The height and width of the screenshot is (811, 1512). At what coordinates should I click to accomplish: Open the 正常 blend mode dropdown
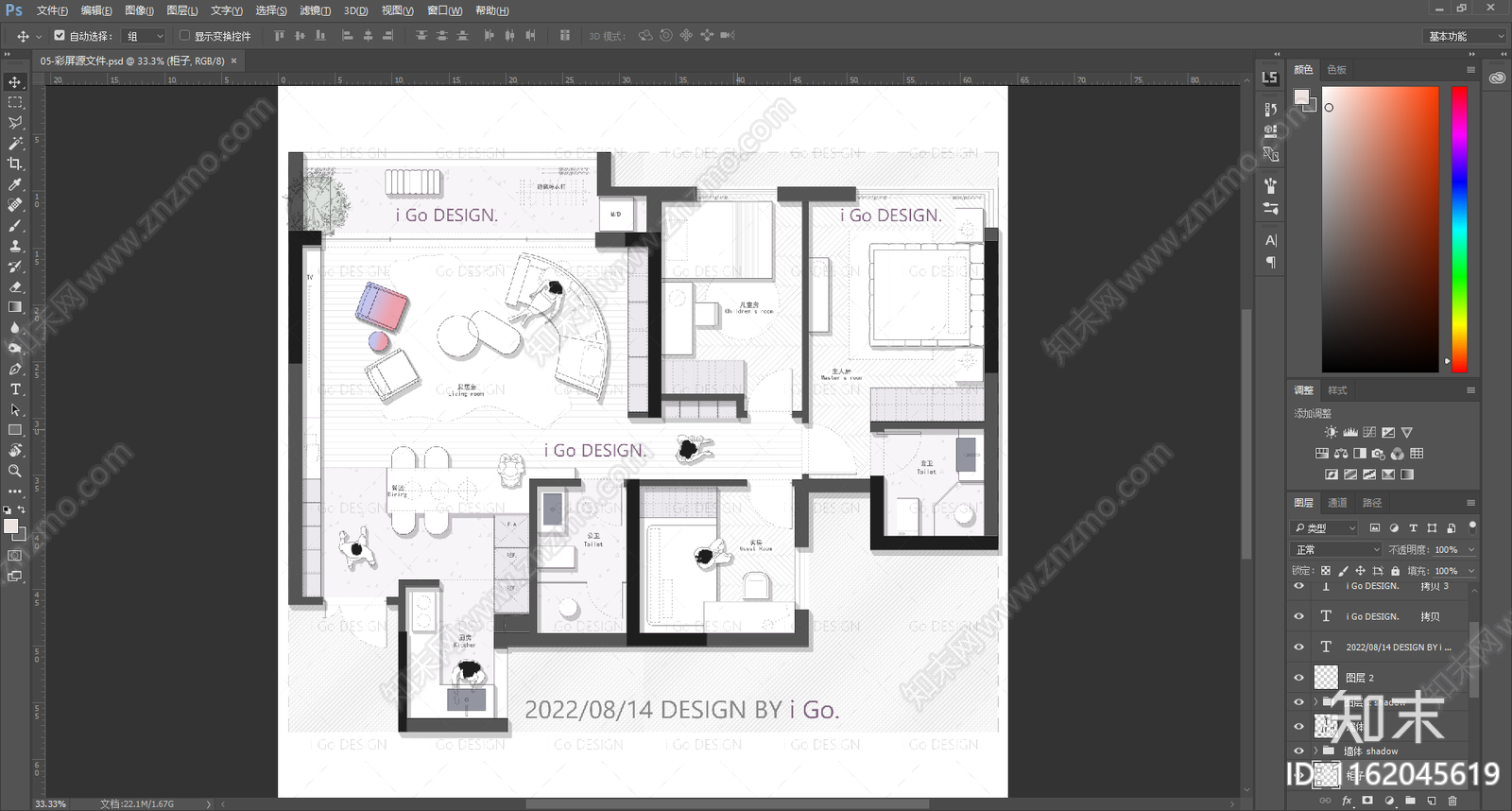pos(1337,549)
